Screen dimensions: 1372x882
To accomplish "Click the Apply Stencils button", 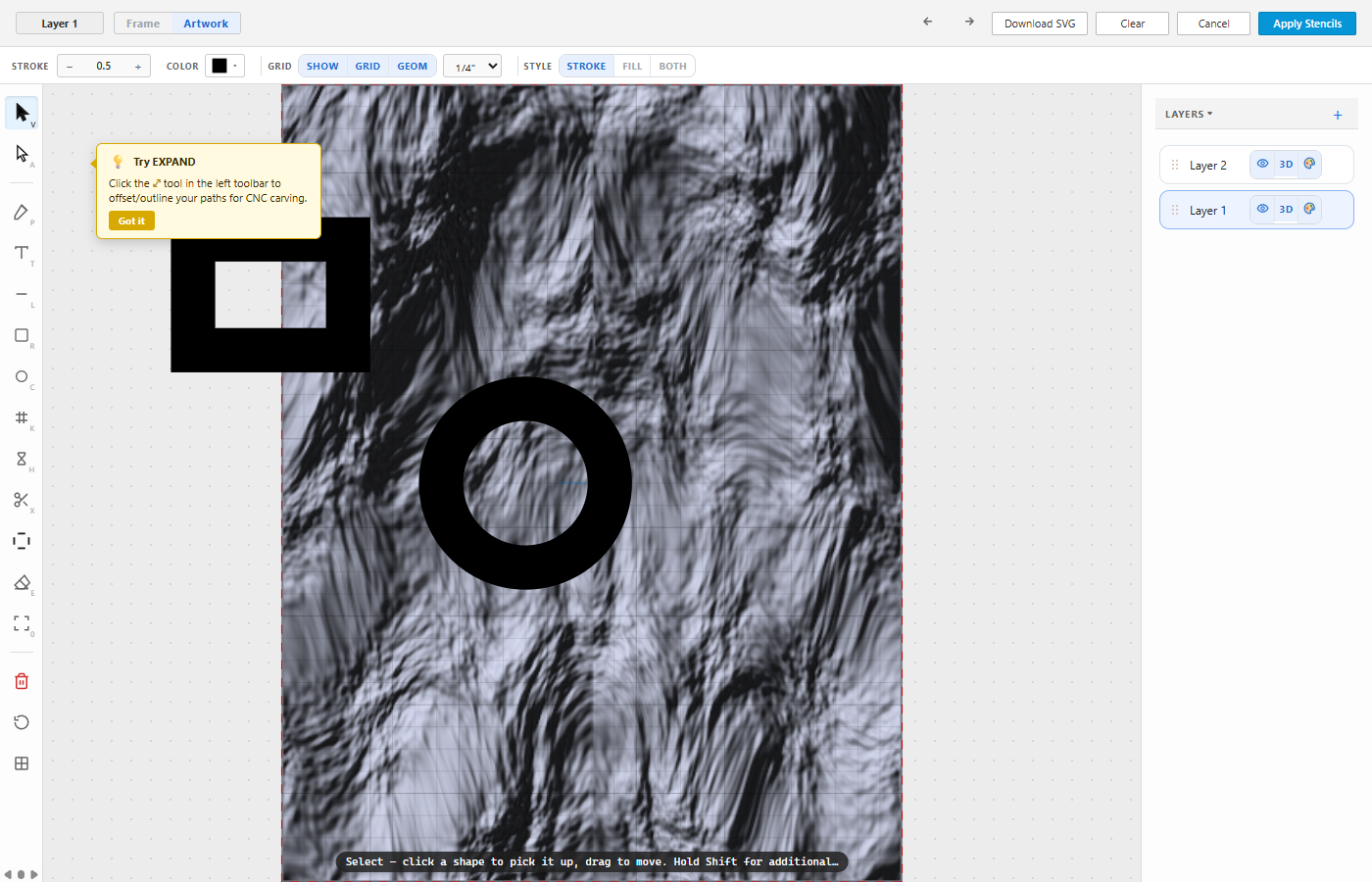I will [1307, 24].
